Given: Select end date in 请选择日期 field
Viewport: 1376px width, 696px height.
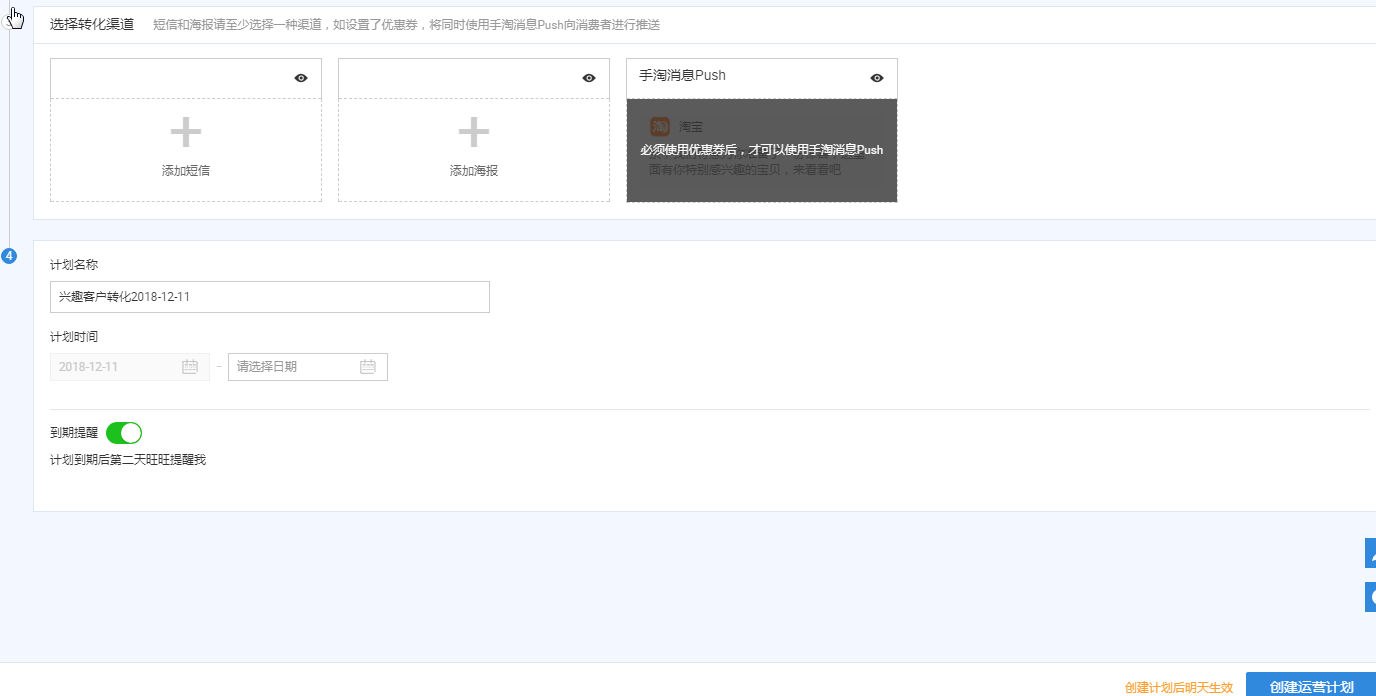Looking at the screenshot, I should coord(308,367).
